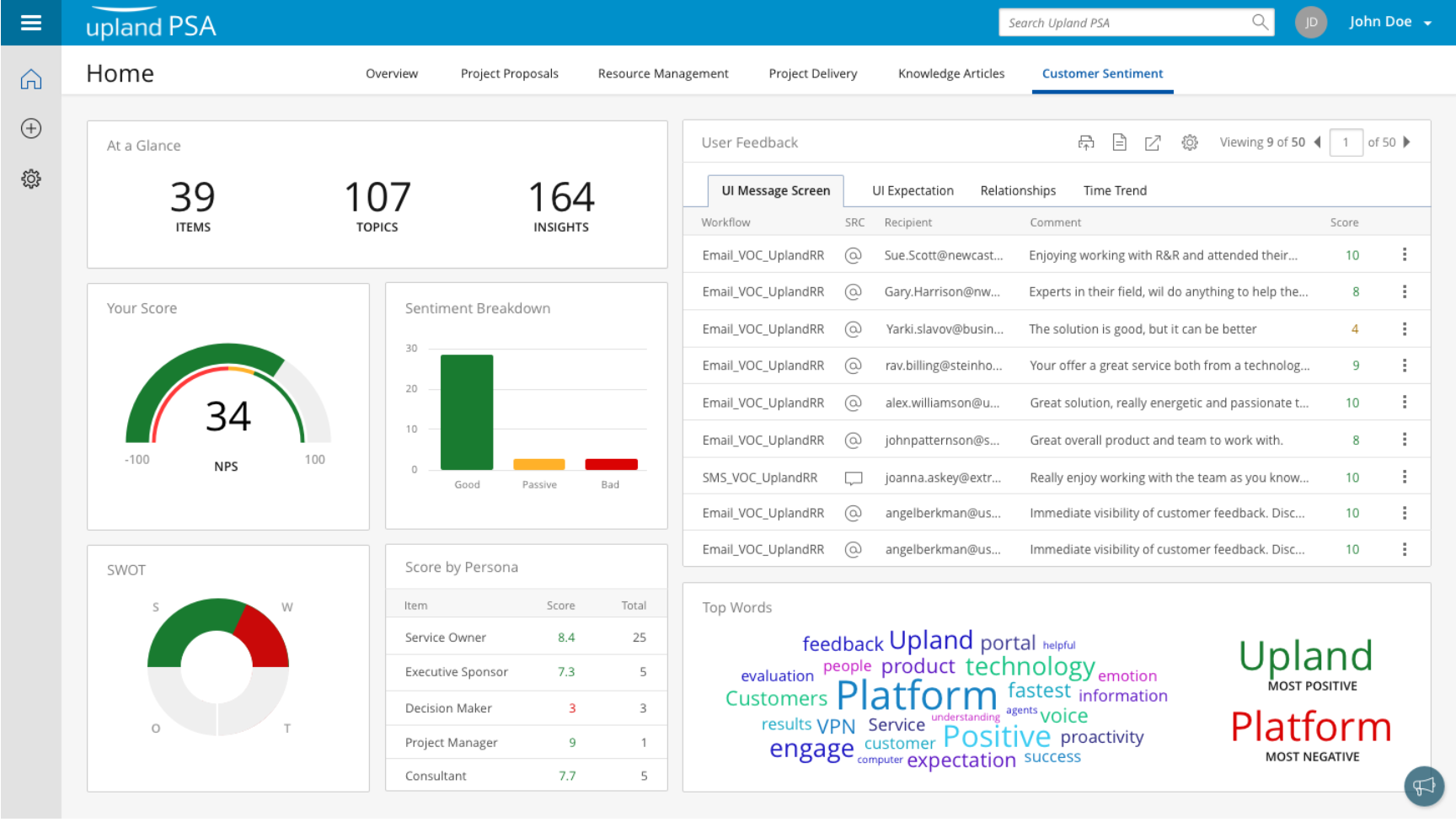The height and width of the screenshot is (822, 1456).
Task: Go to Home via sidebar house icon
Action: (31, 79)
